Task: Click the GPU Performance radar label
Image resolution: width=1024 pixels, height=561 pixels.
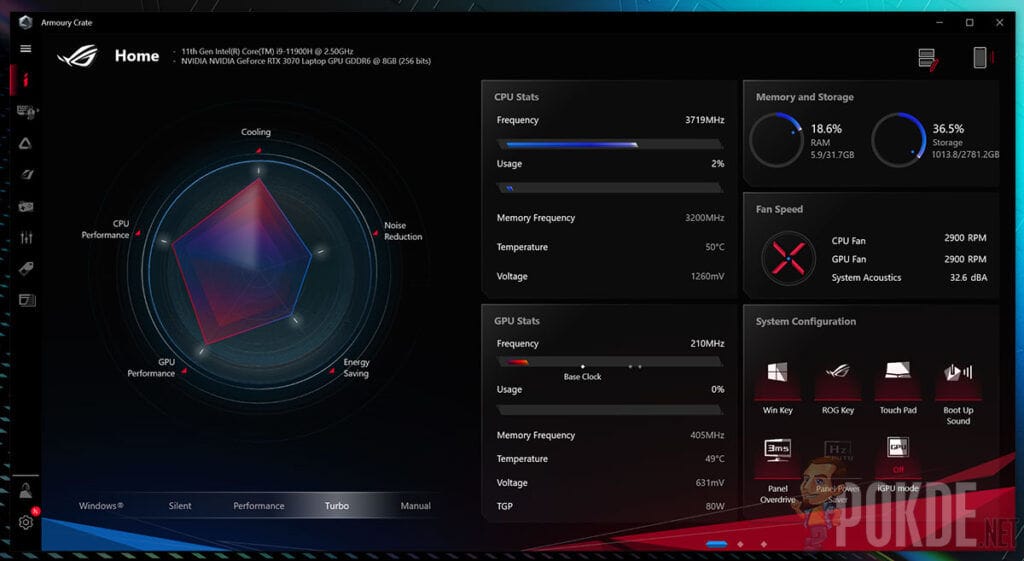Action: coord(151,368)
